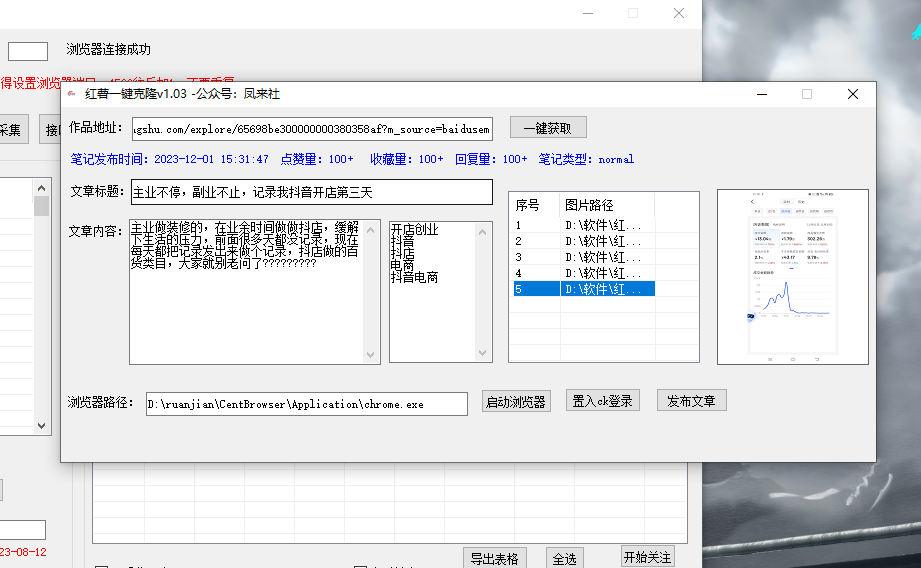Select row 1 in the image path list
921x568 pixels.
582,226
